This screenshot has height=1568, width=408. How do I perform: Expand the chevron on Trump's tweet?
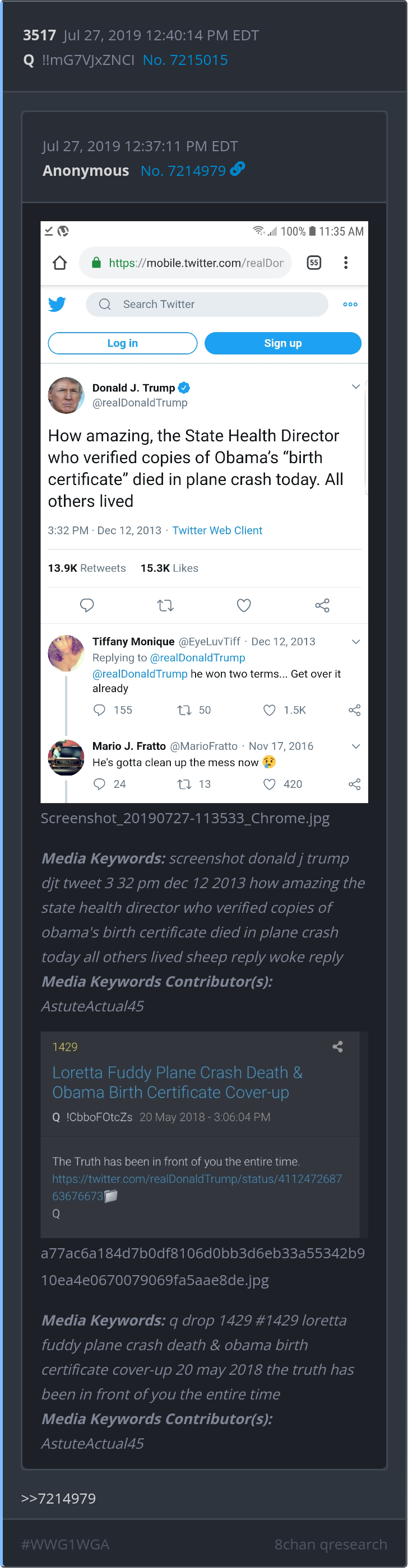click(x=356, y=386)
